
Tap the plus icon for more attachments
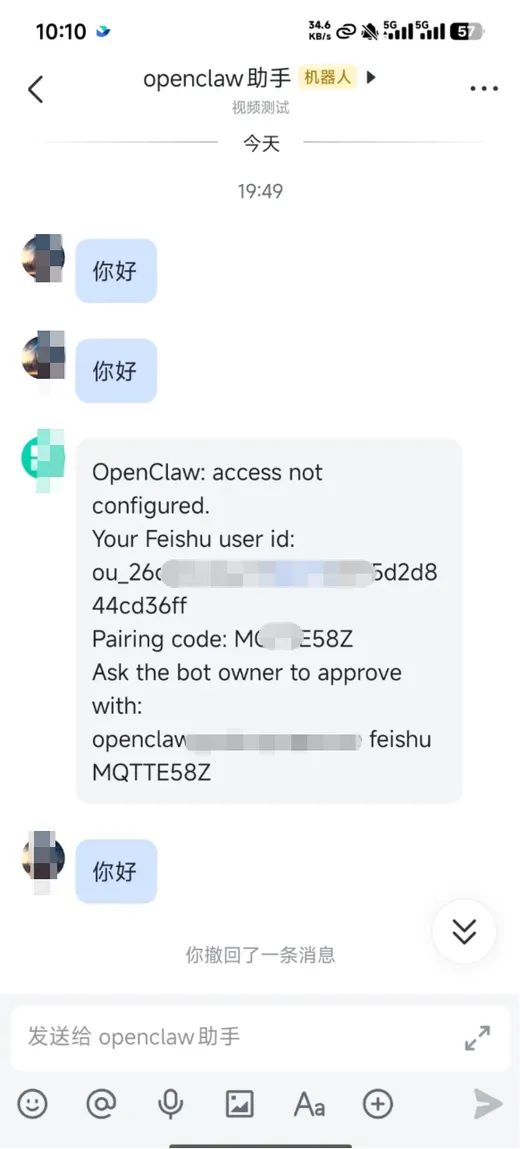point(378,1104)
